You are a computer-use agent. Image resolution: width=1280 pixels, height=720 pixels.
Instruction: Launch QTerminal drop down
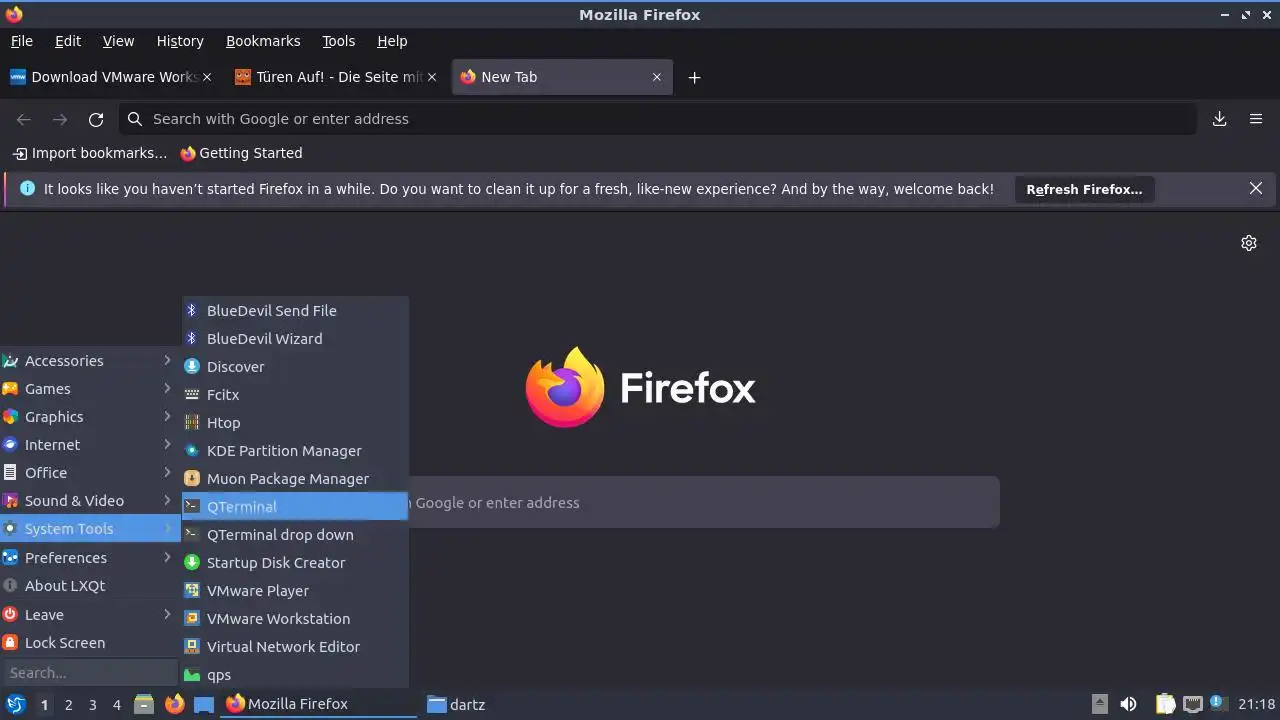tap(295, 535)
